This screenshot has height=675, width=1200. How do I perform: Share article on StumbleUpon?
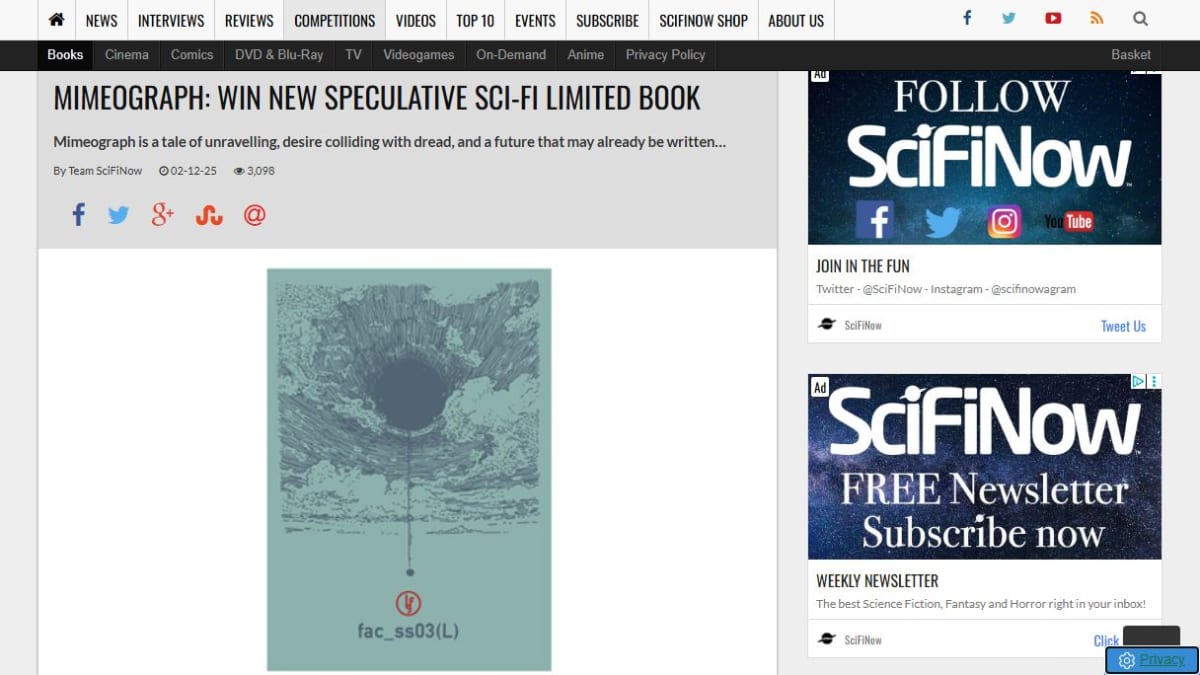point(208,215)
